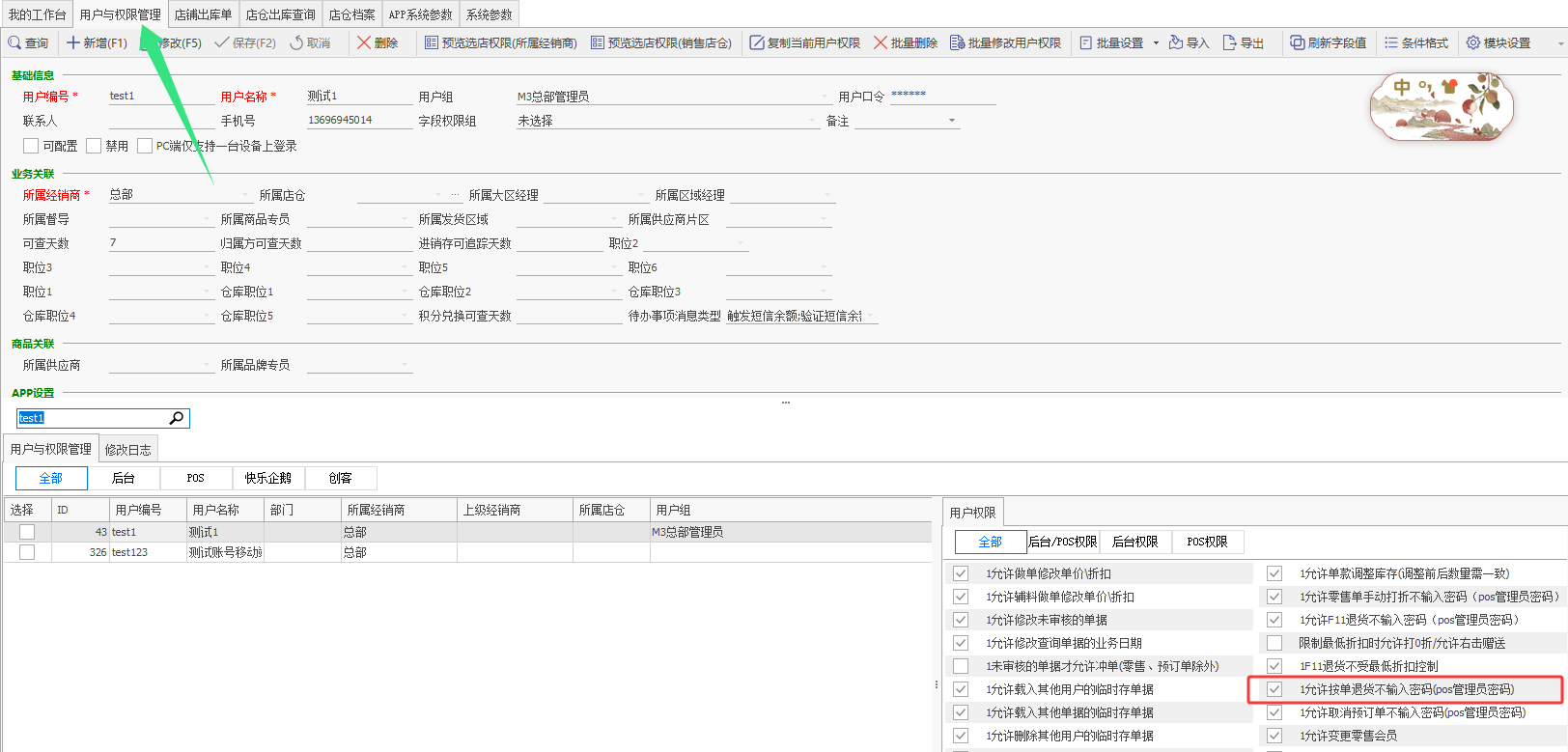Image resolution: width=1568 pixels, height=752 pixels.
Task: Expand the 批量设置 dropdown arrow
Action: pyautogui.click(x=1156, y=42)
